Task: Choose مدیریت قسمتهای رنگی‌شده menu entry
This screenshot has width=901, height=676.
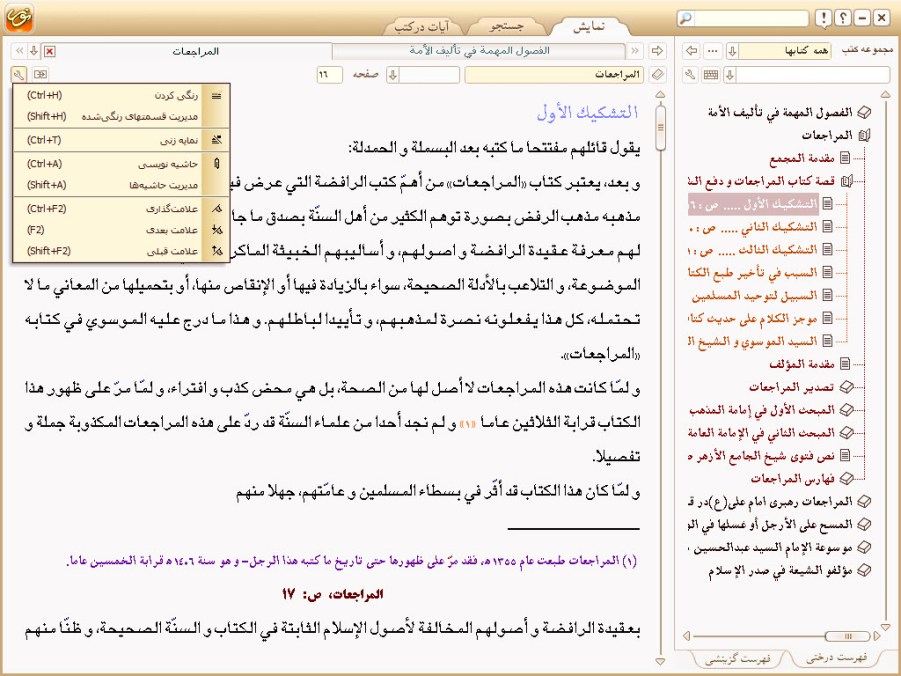Action: pyautogui.click(x=121, y=117)
